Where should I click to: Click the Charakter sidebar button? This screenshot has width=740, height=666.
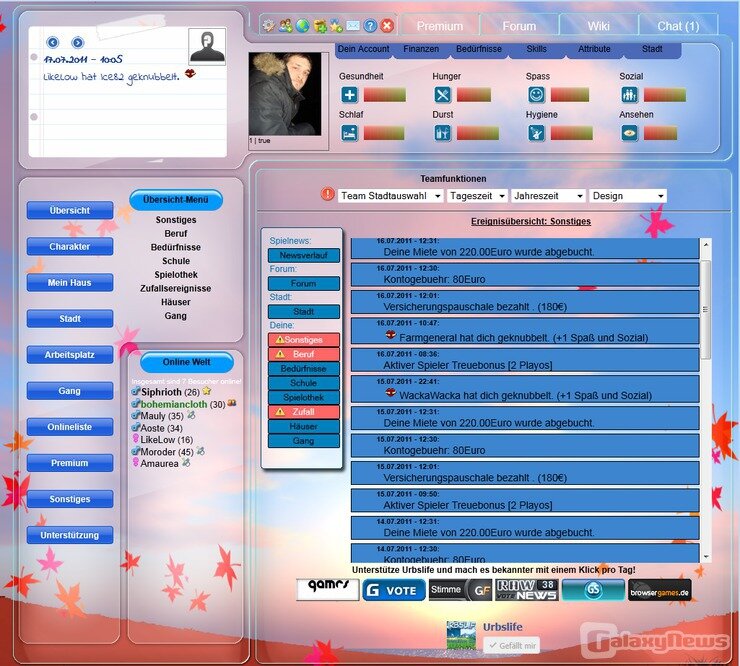pyautogui.click(x=70, y=246)
